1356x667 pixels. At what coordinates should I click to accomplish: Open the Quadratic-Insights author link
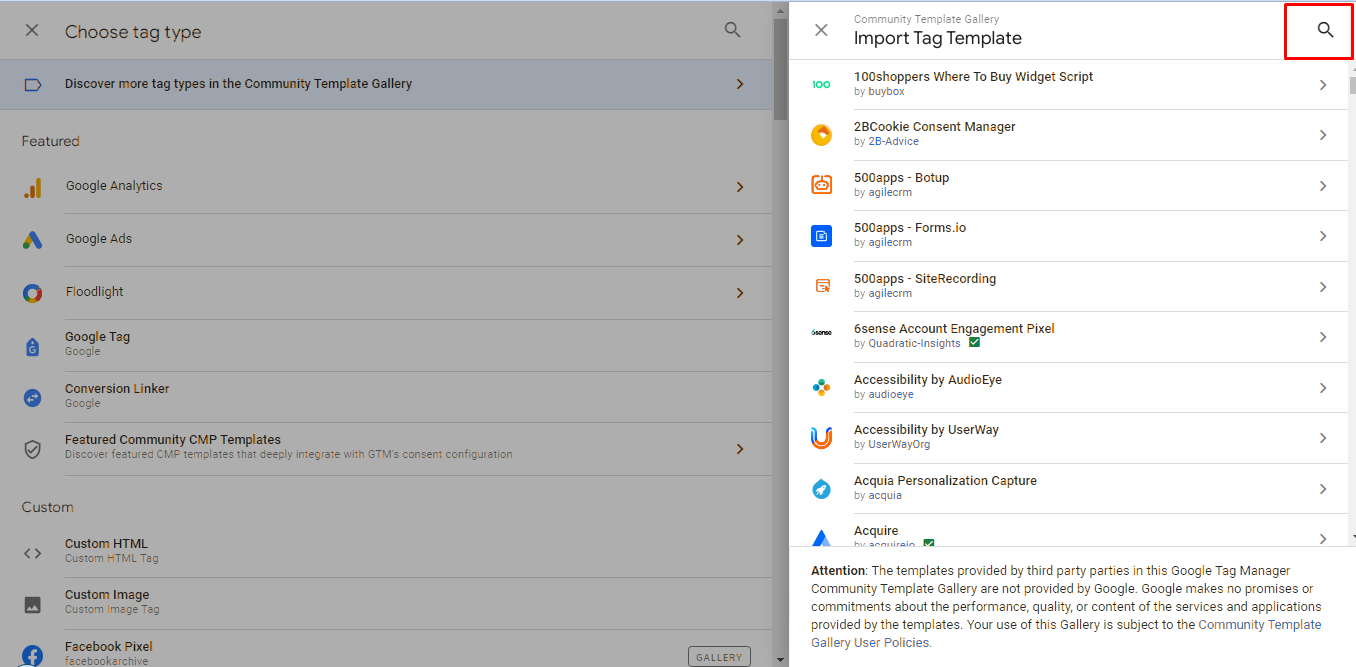[x=914, y=344]
